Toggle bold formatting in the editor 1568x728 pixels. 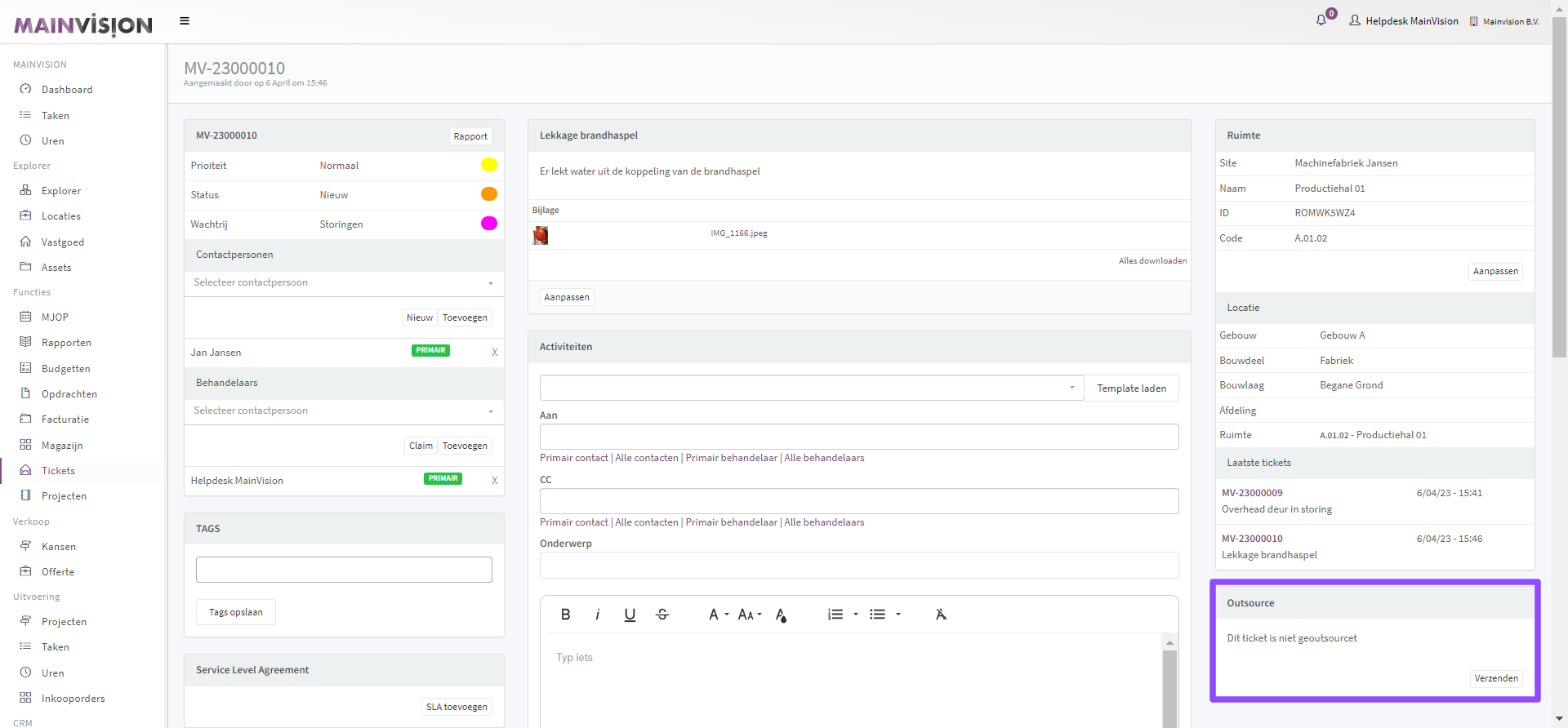[566, 615]
